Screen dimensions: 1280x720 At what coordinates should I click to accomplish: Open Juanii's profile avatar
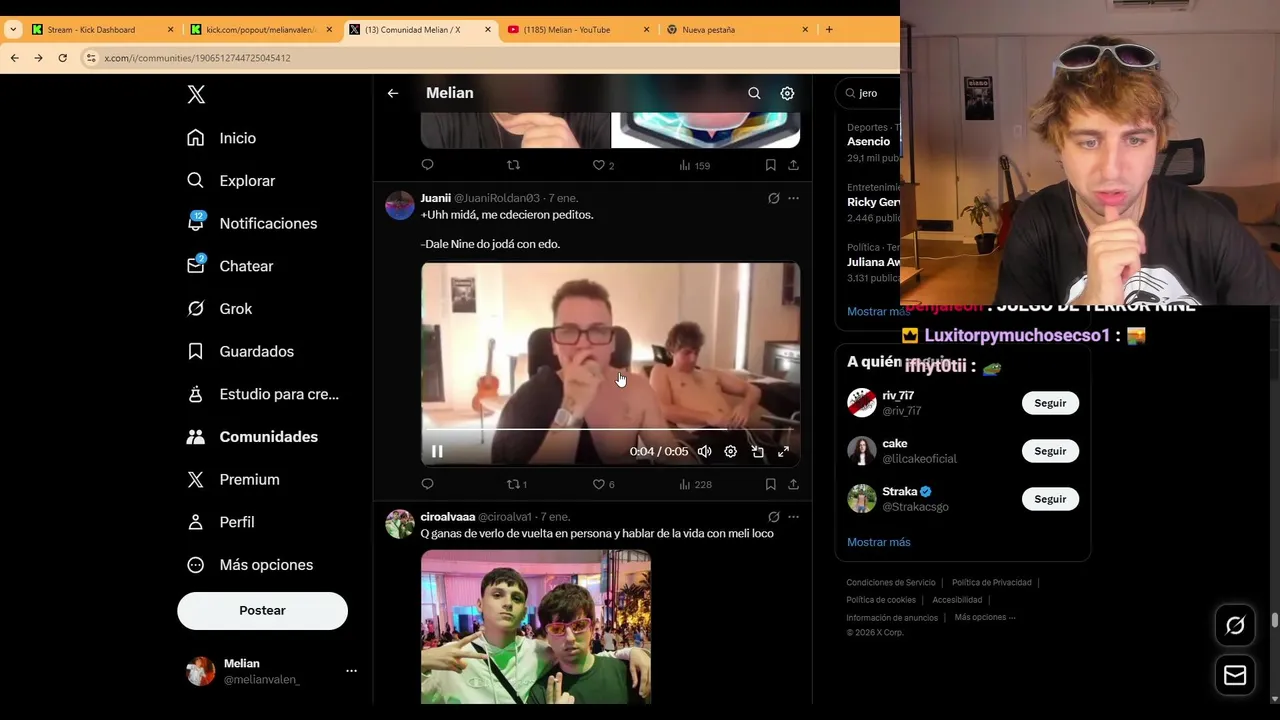(400, 205)
